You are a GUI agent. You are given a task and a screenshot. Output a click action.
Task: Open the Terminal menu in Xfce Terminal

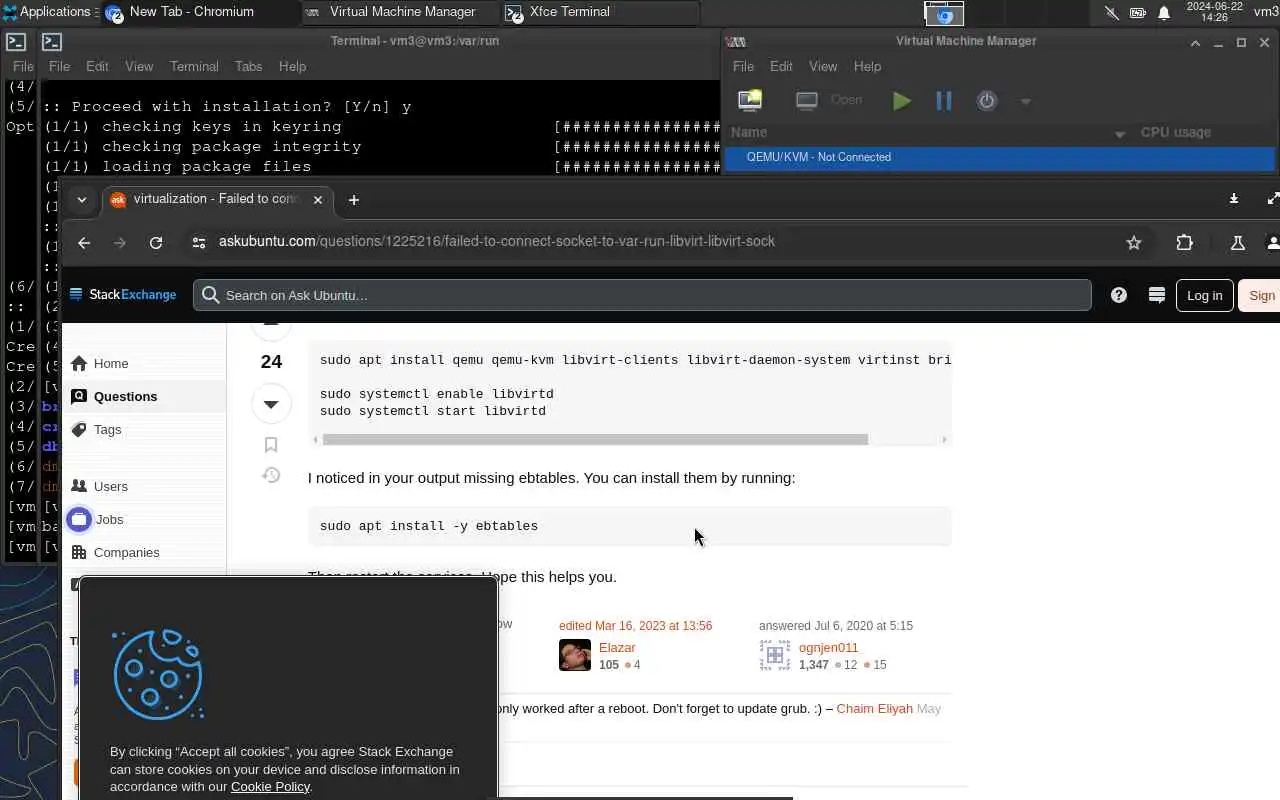click(194, 66)
